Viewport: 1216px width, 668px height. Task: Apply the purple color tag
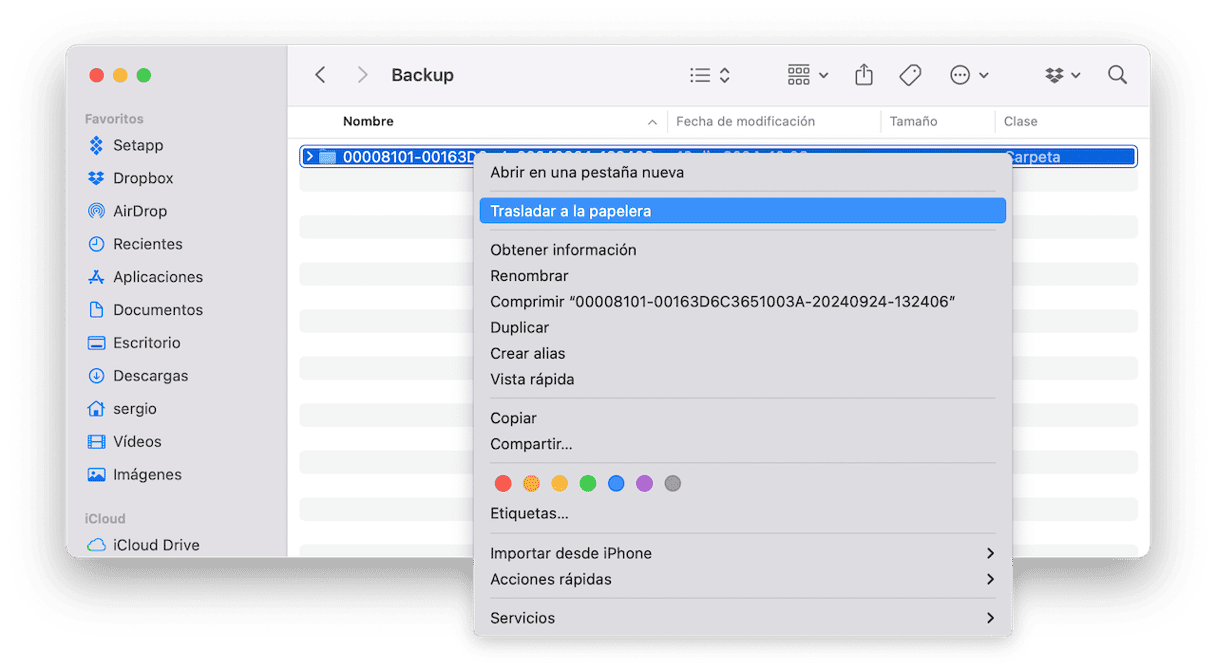click(644, 483)
